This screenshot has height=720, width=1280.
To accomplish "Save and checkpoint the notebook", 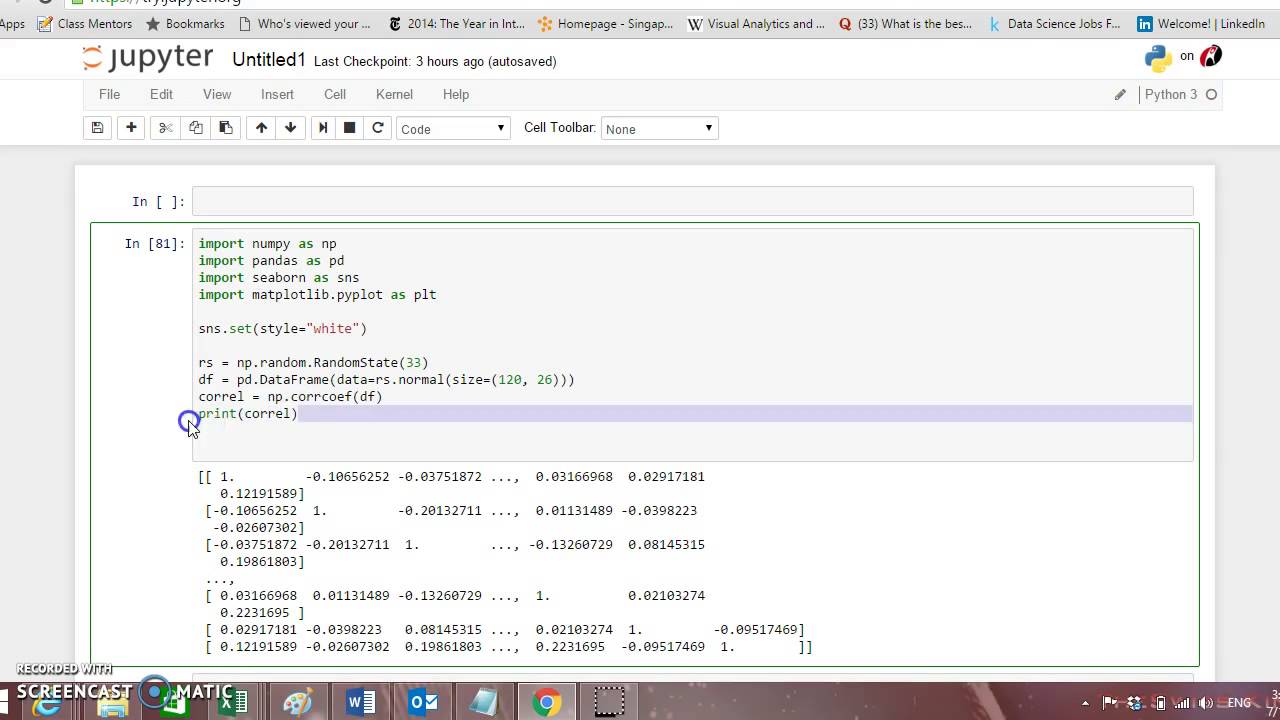I will (x=97, y=128).
